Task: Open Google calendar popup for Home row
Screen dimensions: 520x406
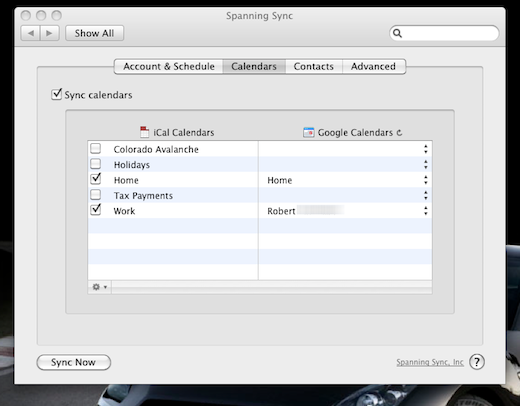Action: click(426, 180)
